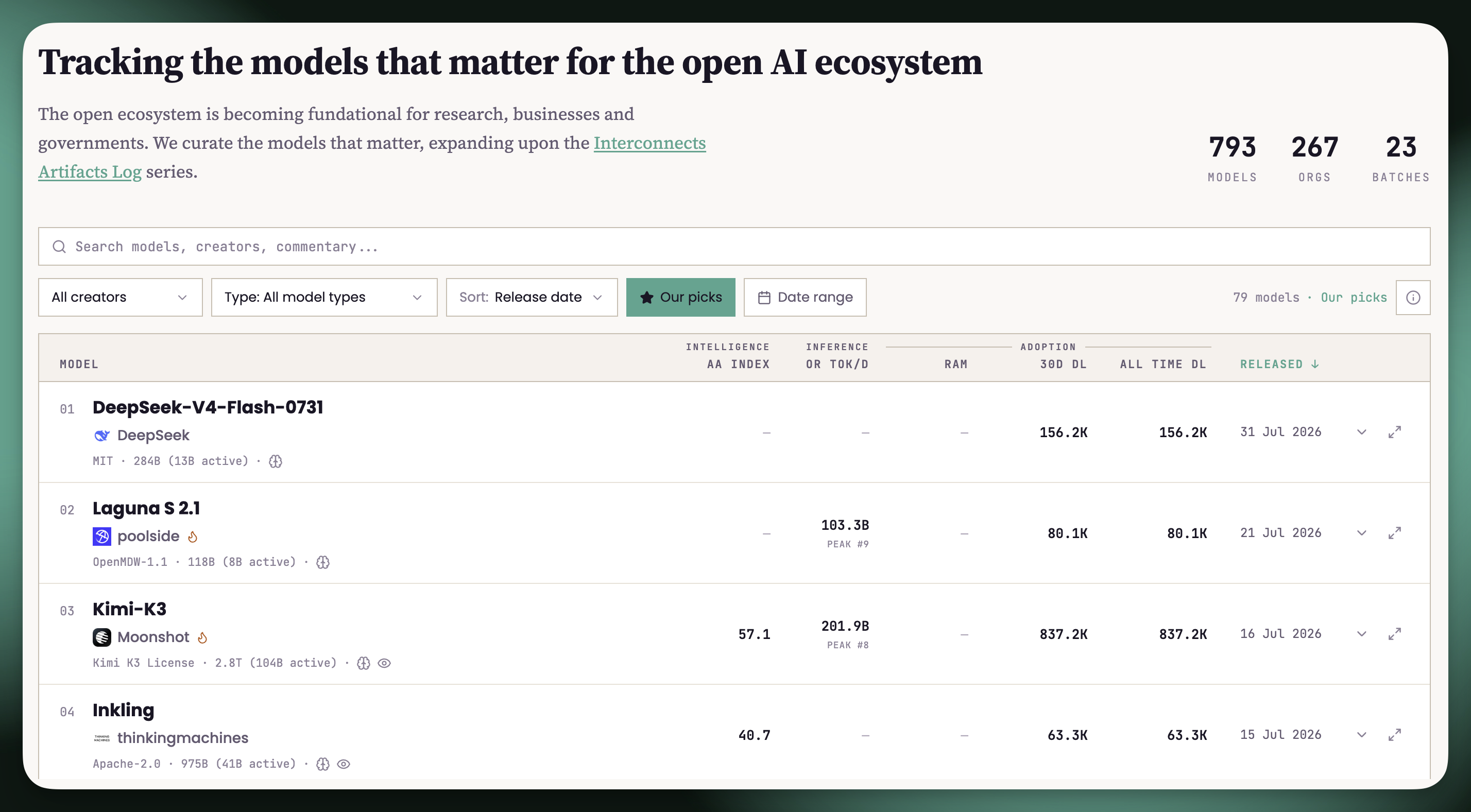Sort by the RELEASED column header
The image size is (1471, 812).
pyautogui.click(x=1279, y=365)
